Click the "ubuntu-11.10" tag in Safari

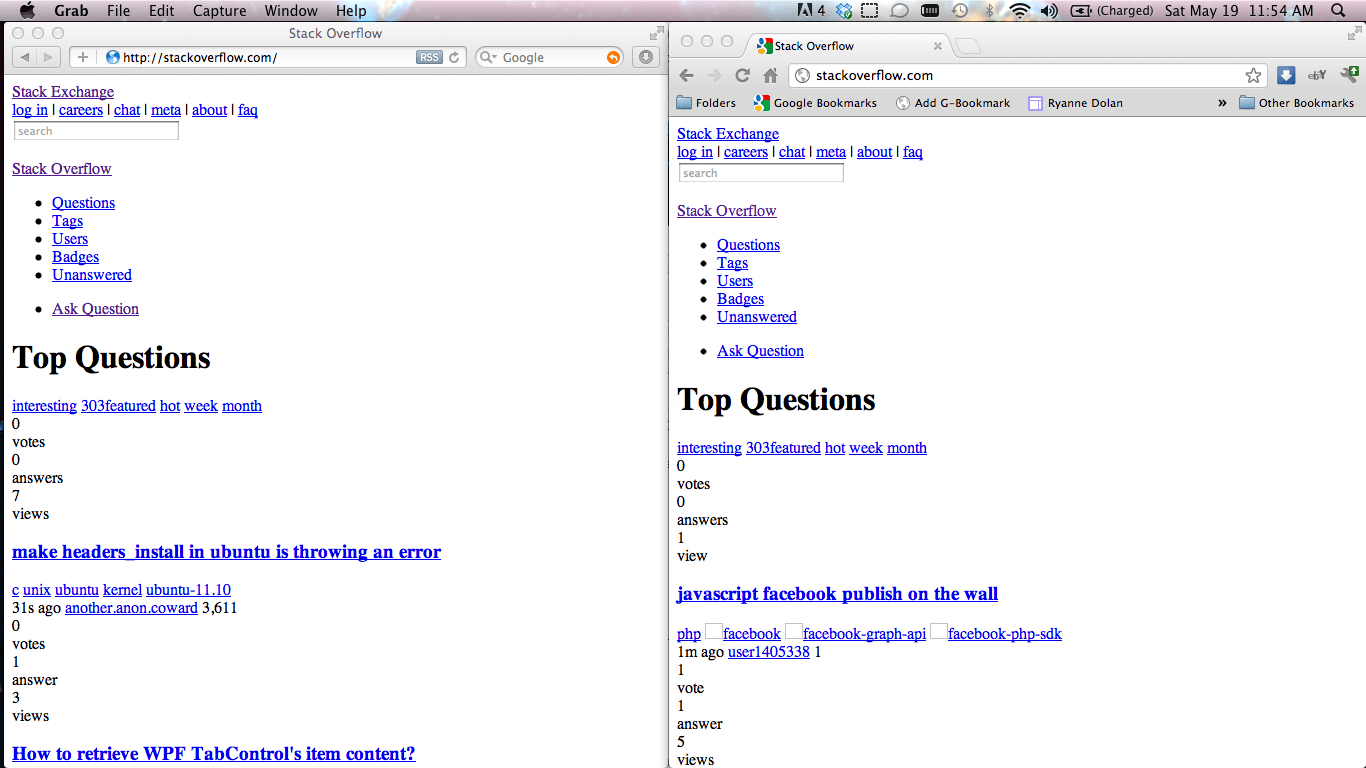point(188,590)
